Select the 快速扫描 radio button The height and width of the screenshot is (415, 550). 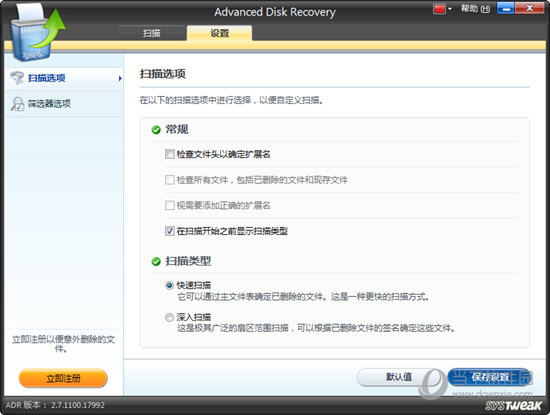[x=169, y=285]
